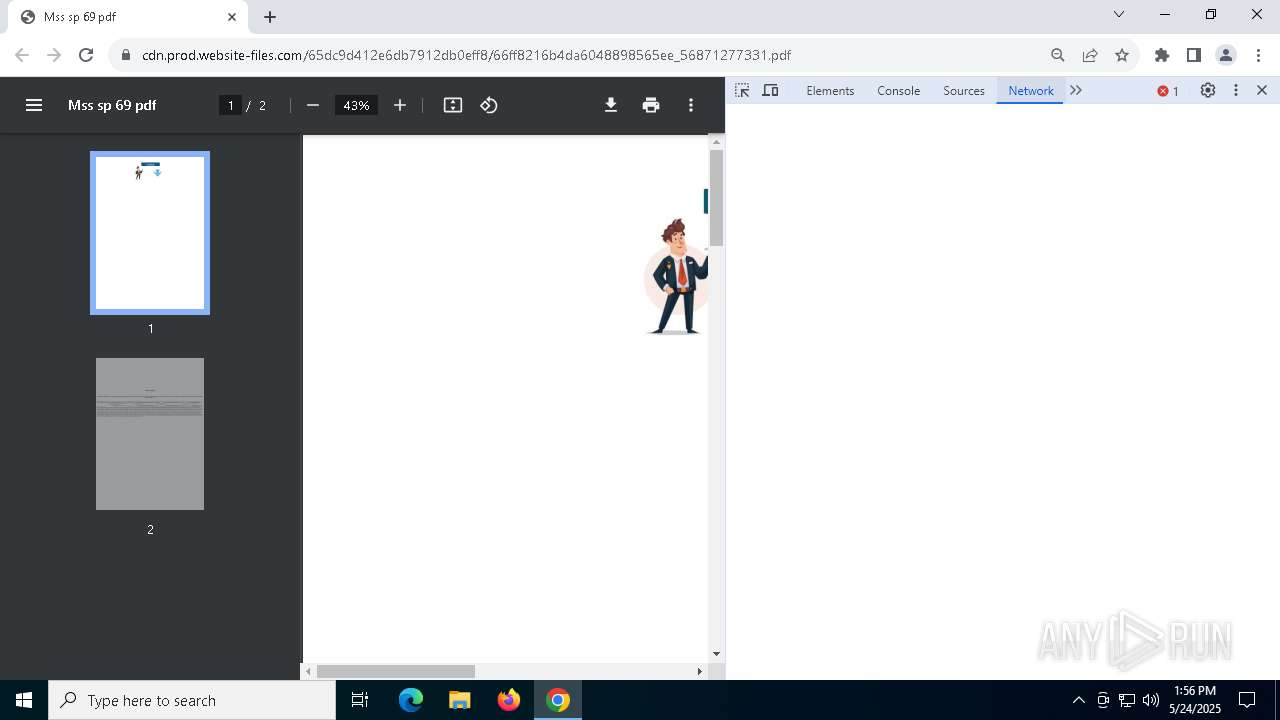The height and width of the screenshot is (720, 1280).
Task: Expand more DevTools tabs chevron
Action: pyautogui.click(x=1076, y=90)
